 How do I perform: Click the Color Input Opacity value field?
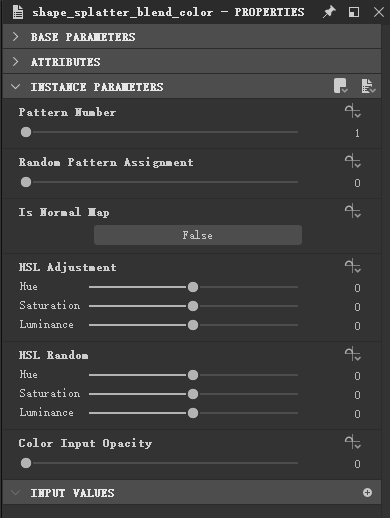357,464
